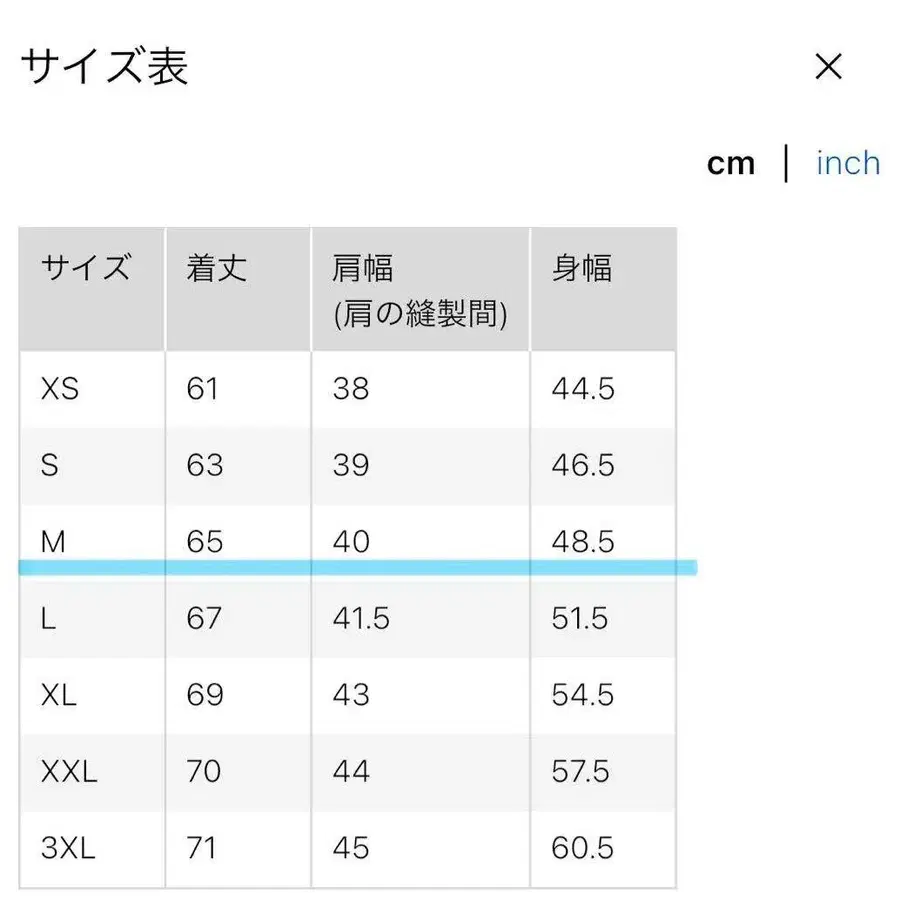The width and height of the screenshot is (900, 900).
Task: Click the S size label
Action: [x=49, y=465]
